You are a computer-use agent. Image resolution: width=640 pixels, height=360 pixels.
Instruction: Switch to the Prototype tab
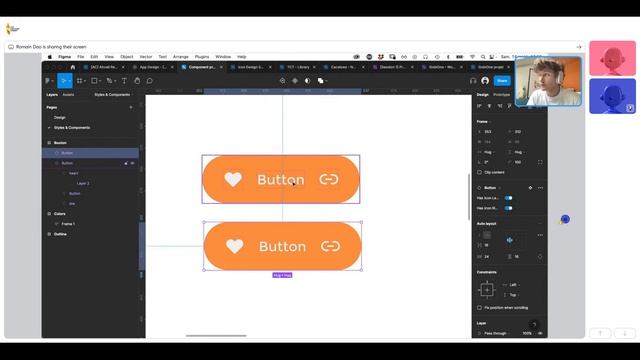click(x=502, y=95)
